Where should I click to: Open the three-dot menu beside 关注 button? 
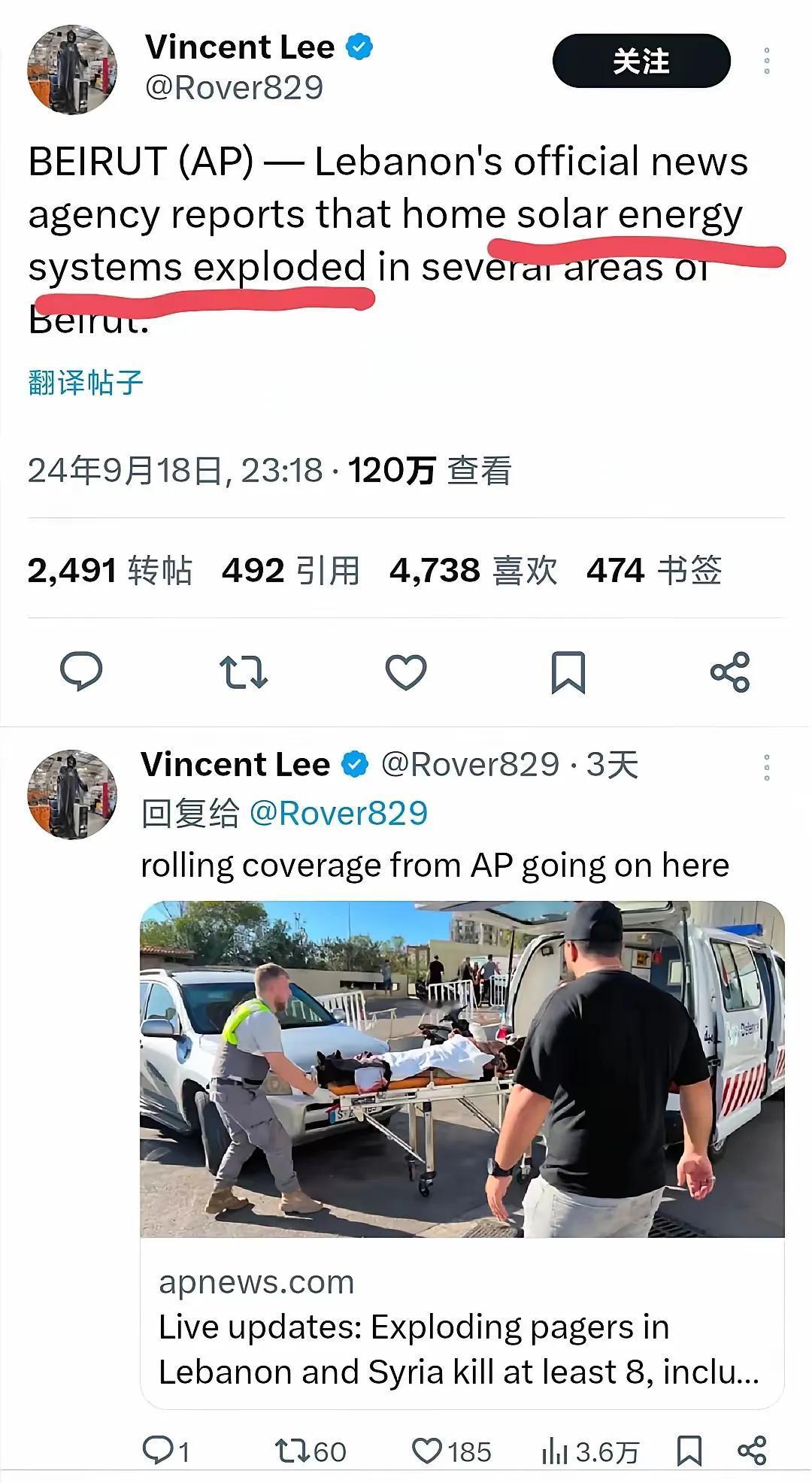point(766,61)
